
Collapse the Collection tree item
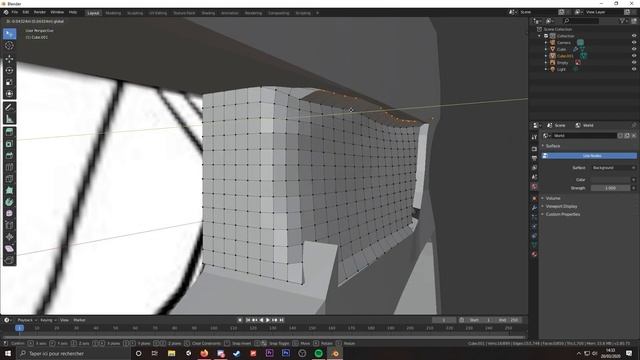point(540,36)
